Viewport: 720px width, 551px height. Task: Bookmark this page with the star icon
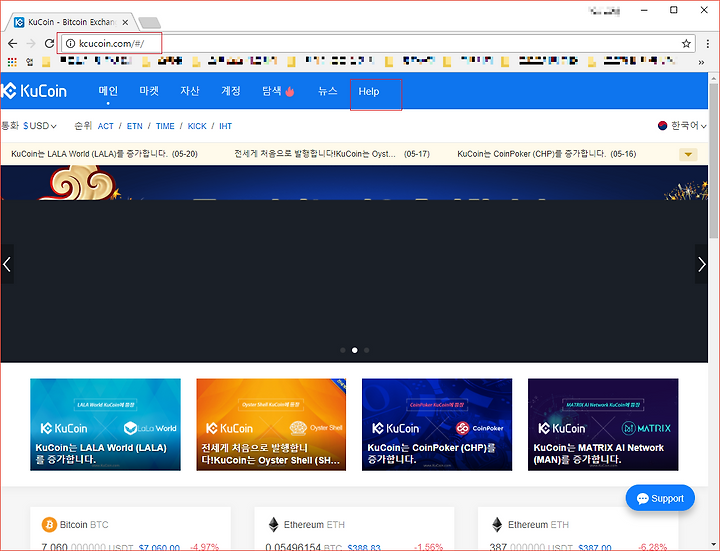click(686, 44)
